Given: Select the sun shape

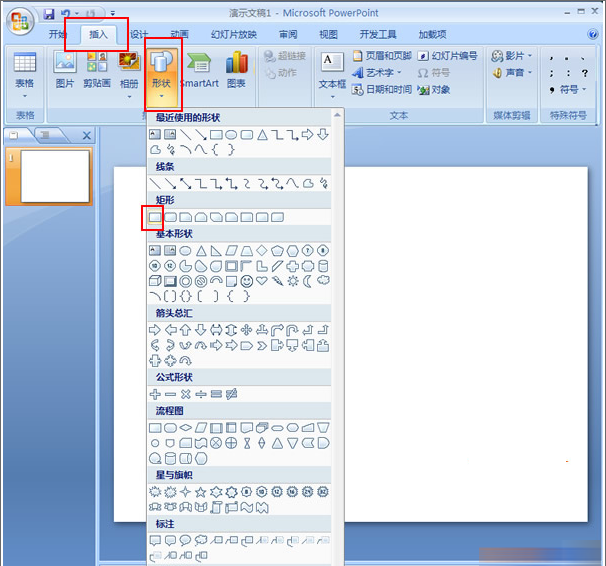Looking at the screenshot, I should tap(293, 281).
